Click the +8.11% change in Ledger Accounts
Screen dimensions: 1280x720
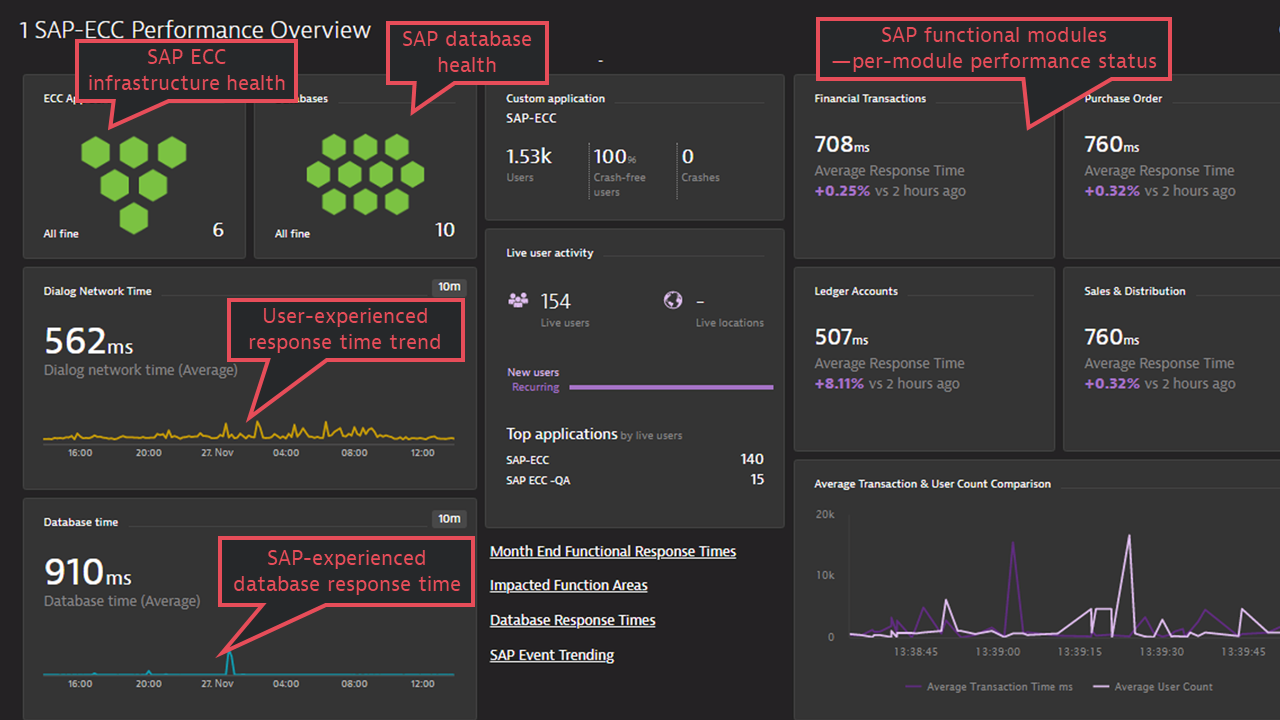839,384
